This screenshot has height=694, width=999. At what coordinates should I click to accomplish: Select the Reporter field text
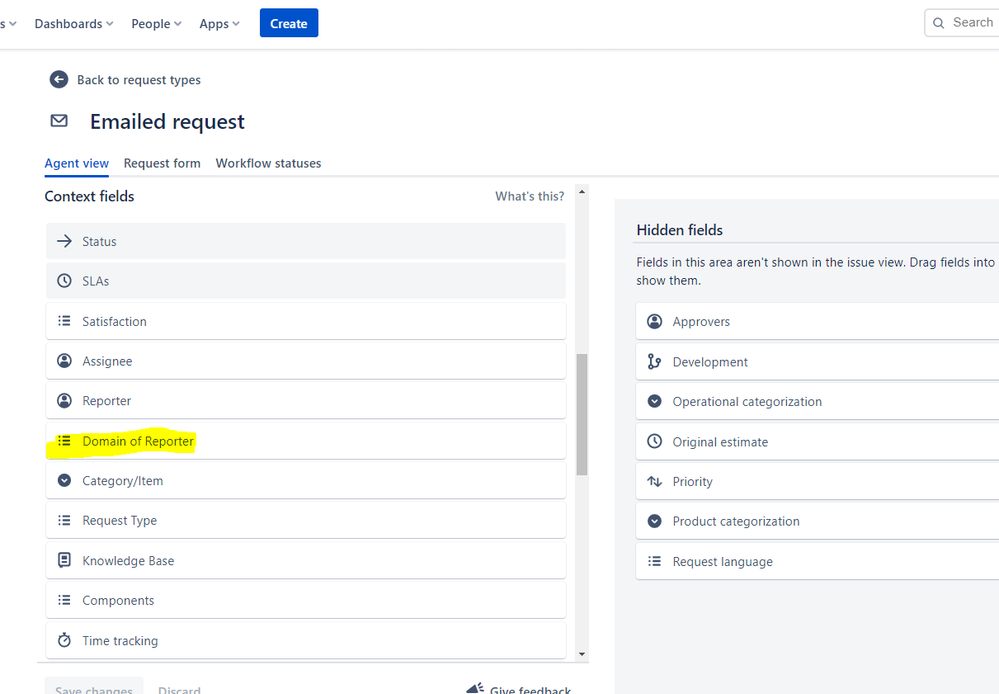coord(106,401)
